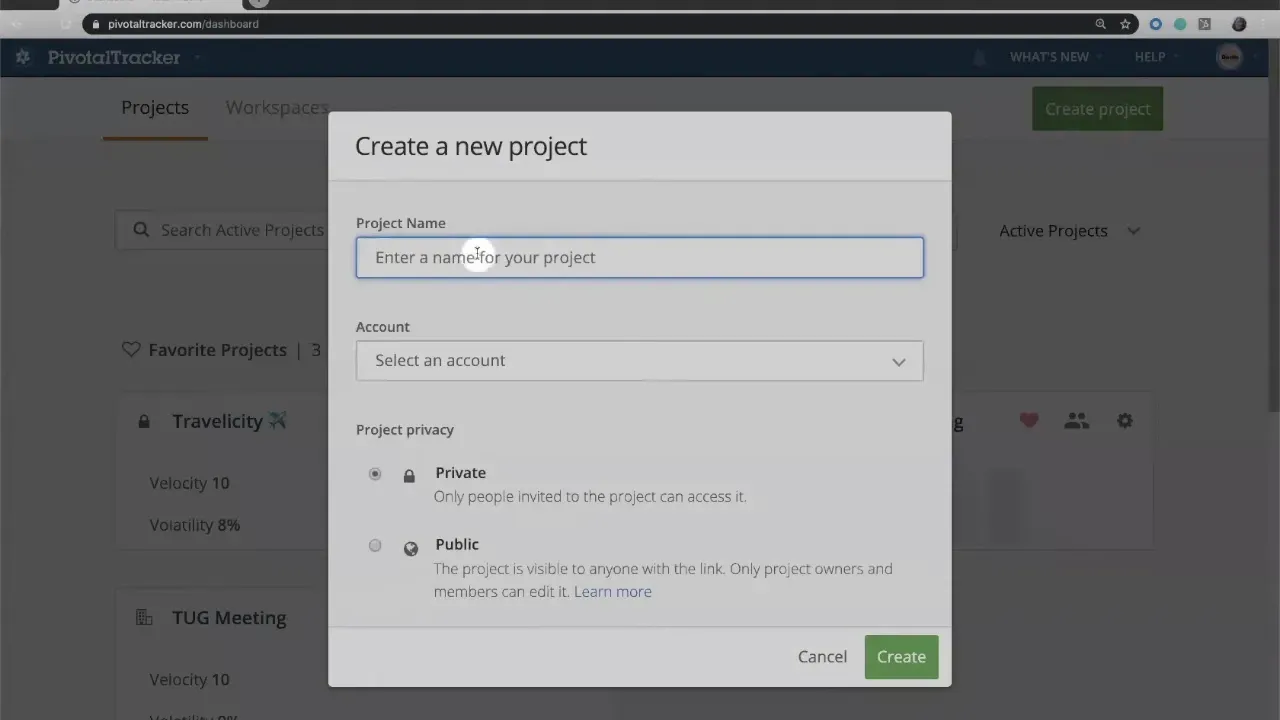Image resolution: width=1280 pixels, height=720 pixels.
Task: Click the lock icon beside Travelicity
Action: click(143, 421)
